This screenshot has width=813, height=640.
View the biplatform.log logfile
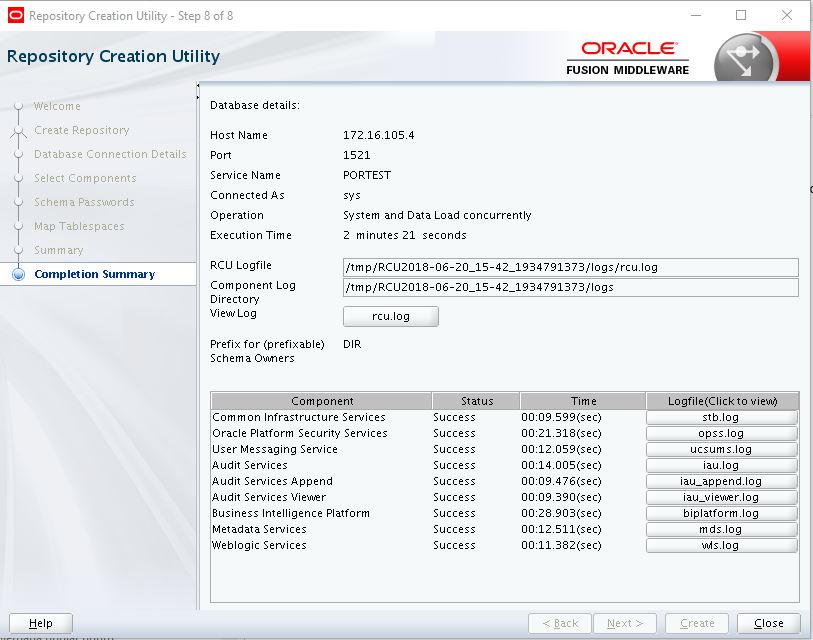click(x=721, y=513)
